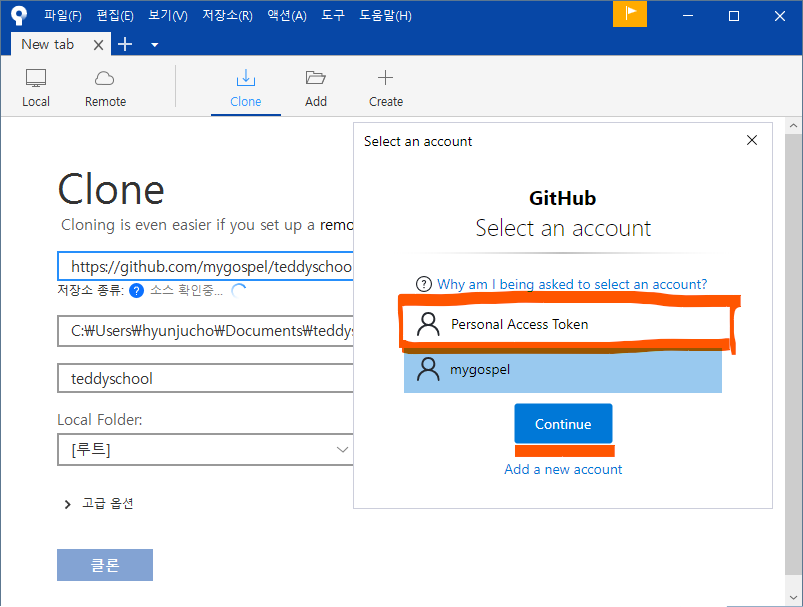Open the 도움말(H) menu
The height and width of the screenshot is (607, 803).
coord(385,15)
